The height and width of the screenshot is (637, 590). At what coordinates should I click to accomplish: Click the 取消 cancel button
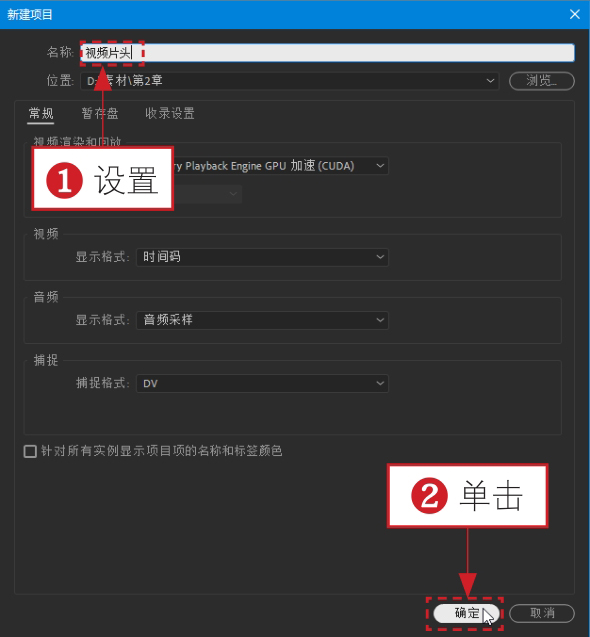click(542, 613)
